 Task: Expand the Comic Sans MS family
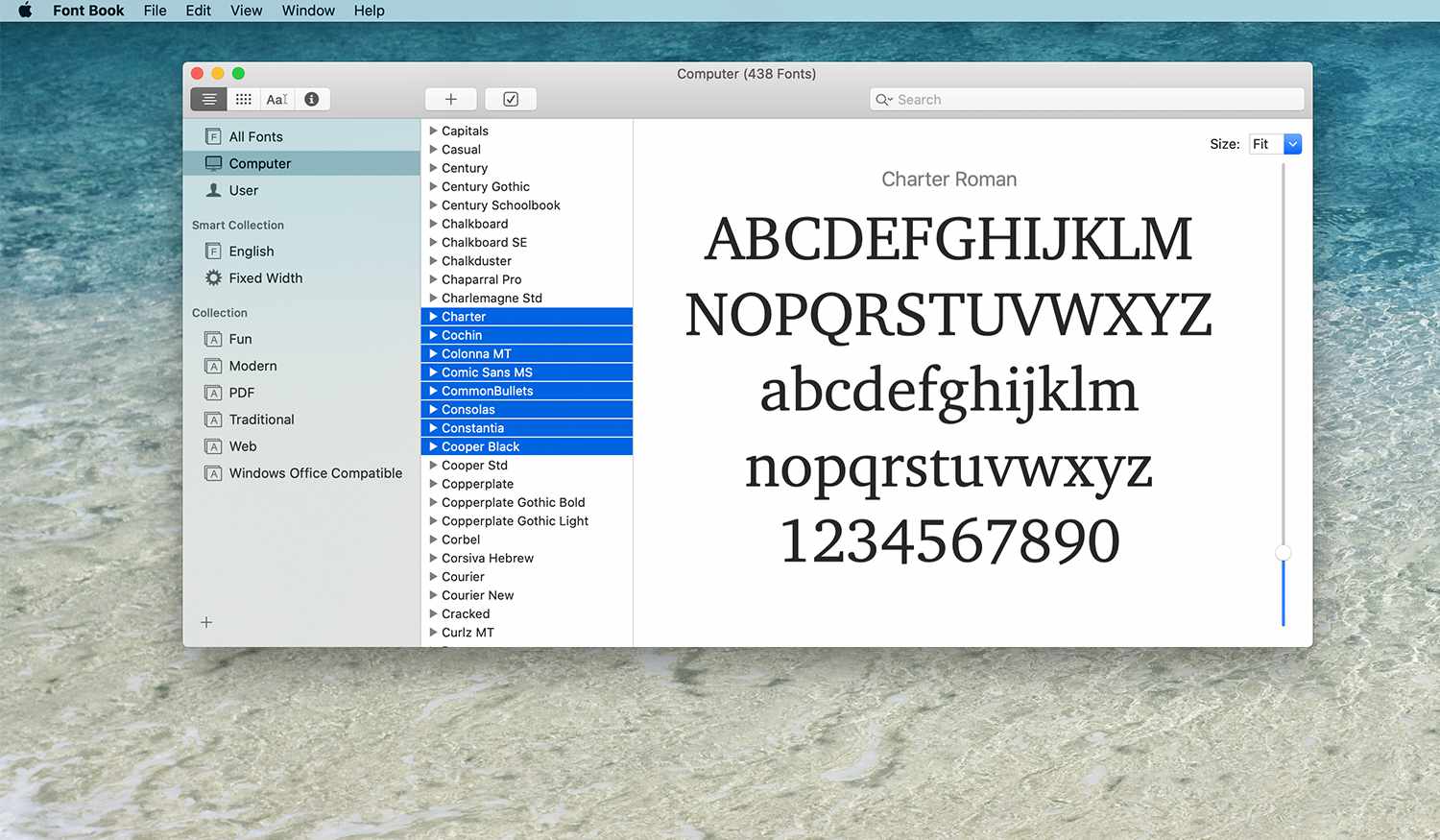click(x=433, y=372)
